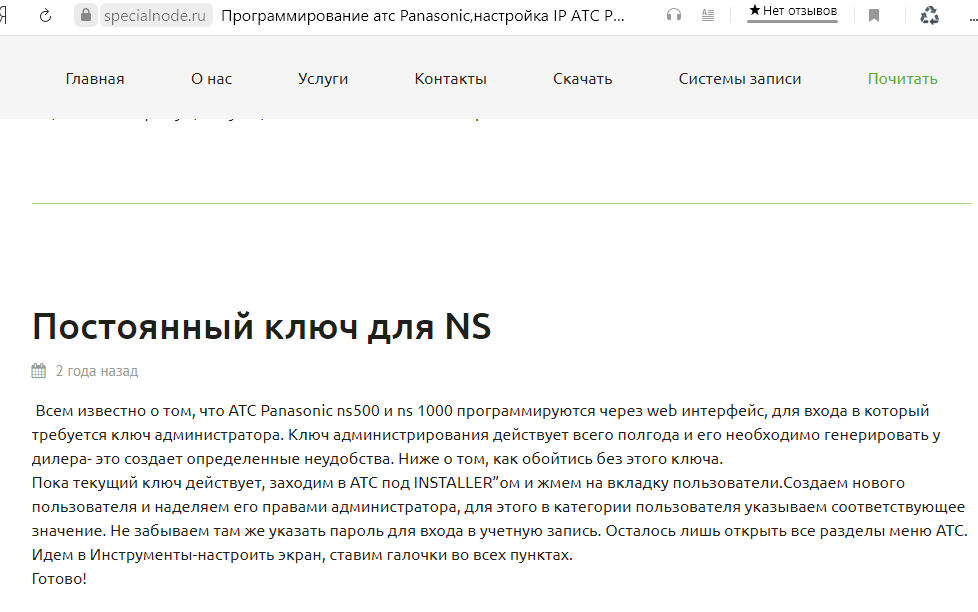Open the Контакты menu item
Screen dimensions: 978x612
pyautogui.click(x=450, y=79)
